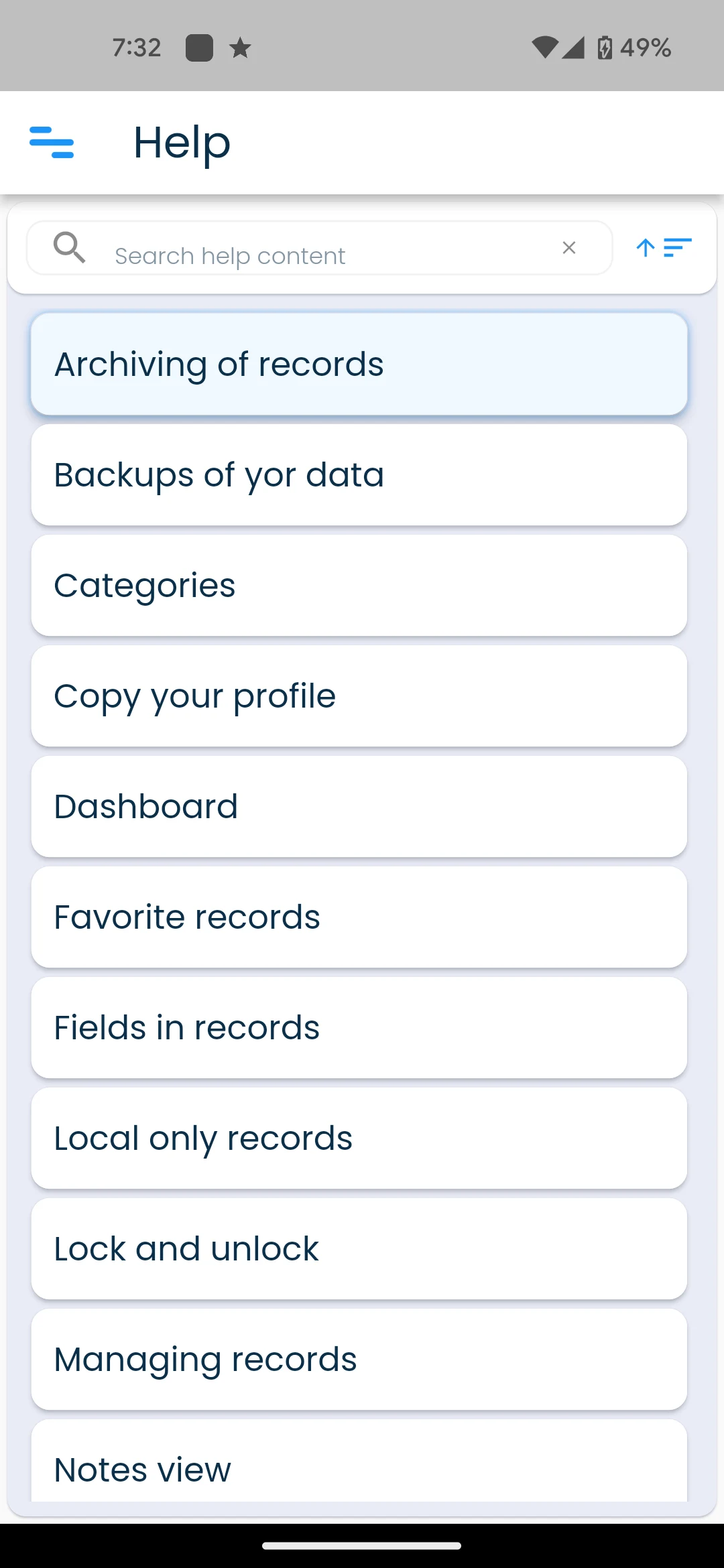Image resolution: width=724 pixels, height=1568 pixels.
Task: Open the hamburger navigation menu
Action: pos(52,142)
